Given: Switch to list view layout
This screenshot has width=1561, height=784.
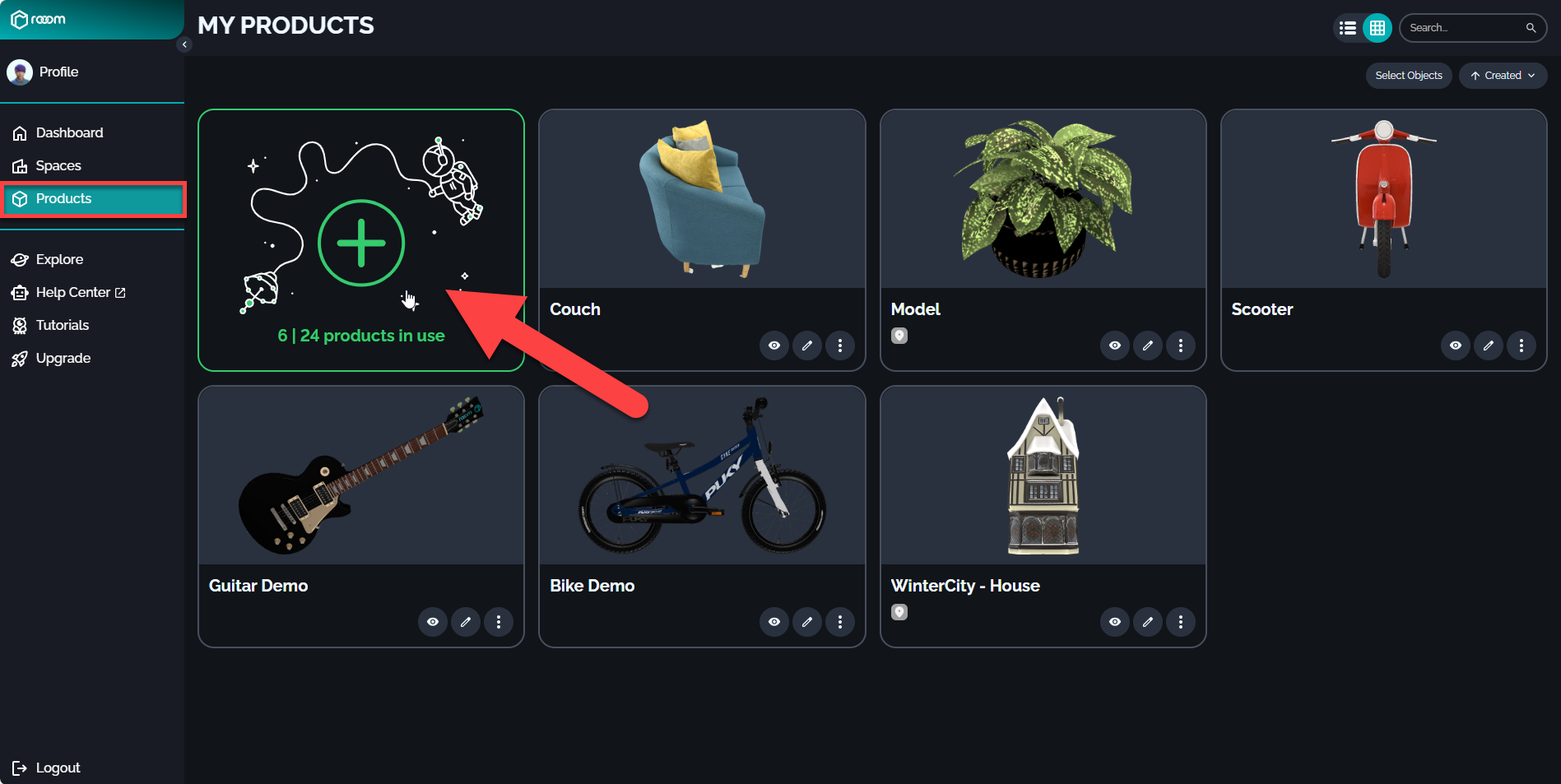Looking at the screenshot, I should point(1347,28).
